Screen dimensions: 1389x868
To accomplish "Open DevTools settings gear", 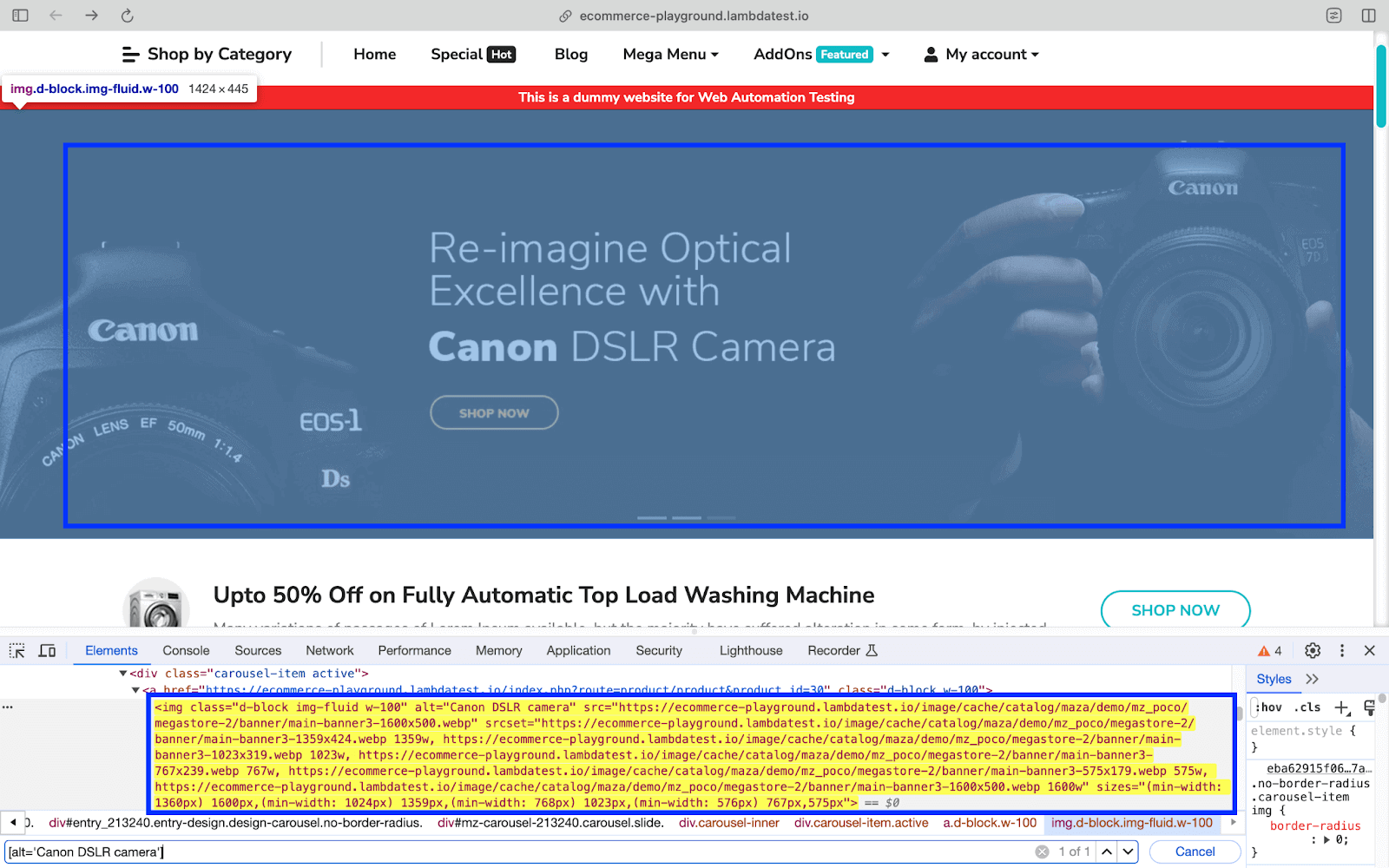I will pyautogui.click(x=1313, y=650).
